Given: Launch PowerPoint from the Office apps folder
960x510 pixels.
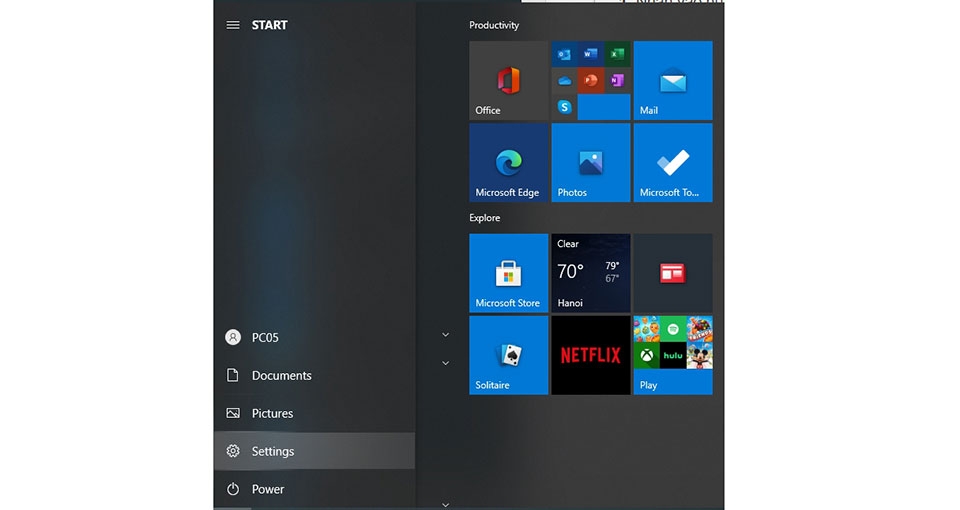Looking at the screenshot, I should 591,81.
